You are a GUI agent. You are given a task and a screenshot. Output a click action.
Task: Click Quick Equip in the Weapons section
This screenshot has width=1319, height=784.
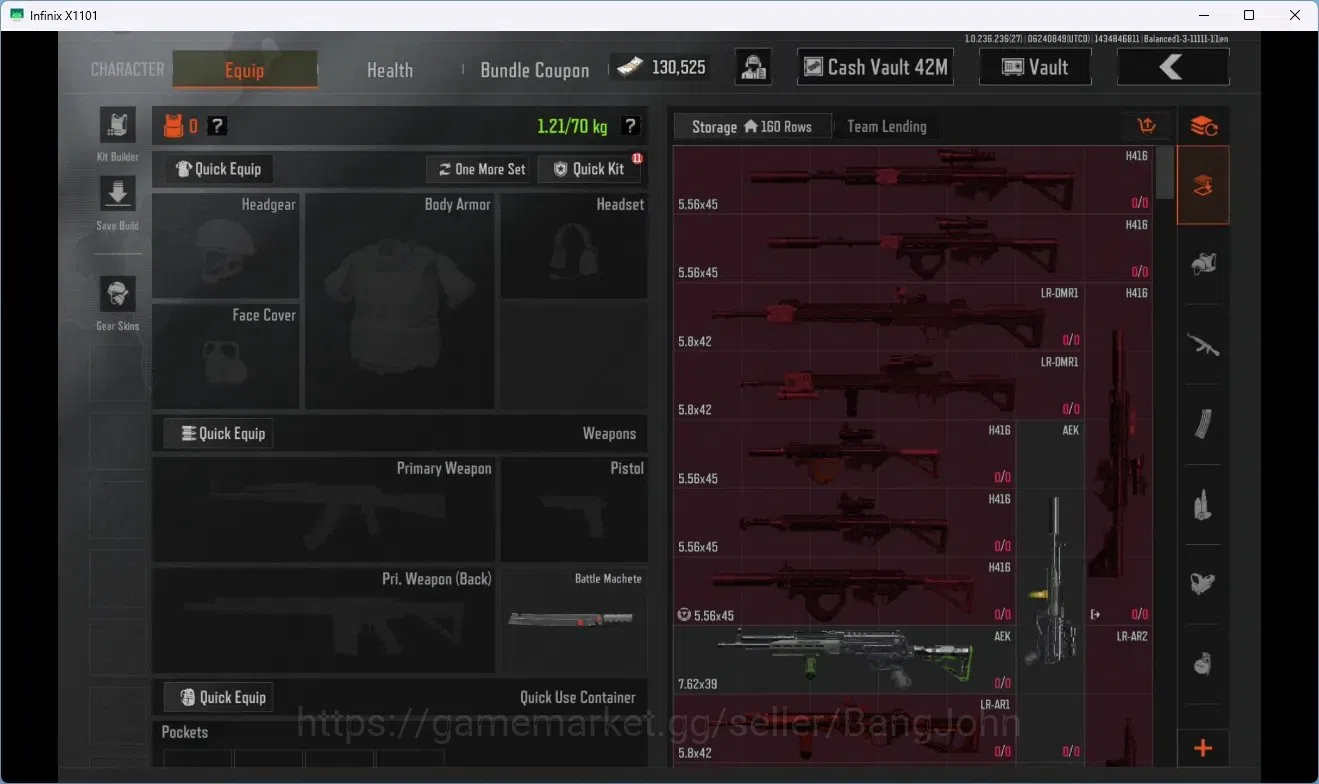click(x=219, y=433)
